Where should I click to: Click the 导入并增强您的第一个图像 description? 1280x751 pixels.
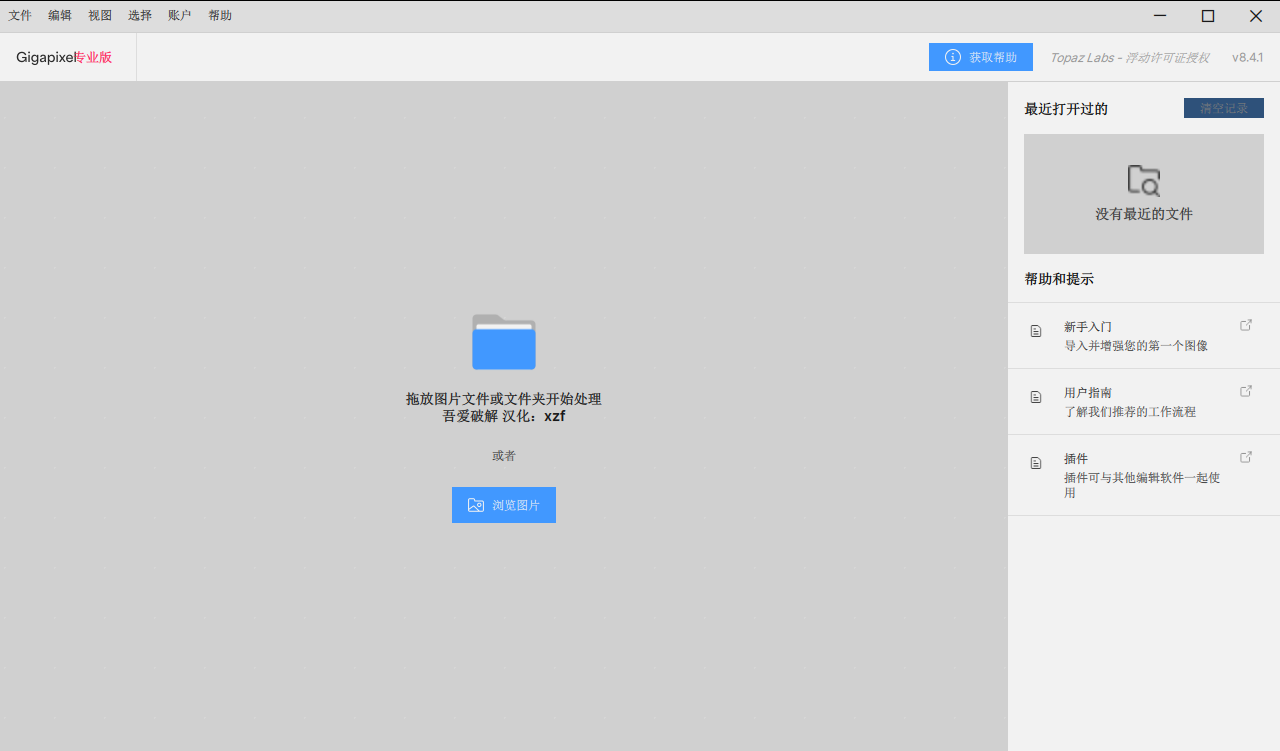click(1136, 346)
